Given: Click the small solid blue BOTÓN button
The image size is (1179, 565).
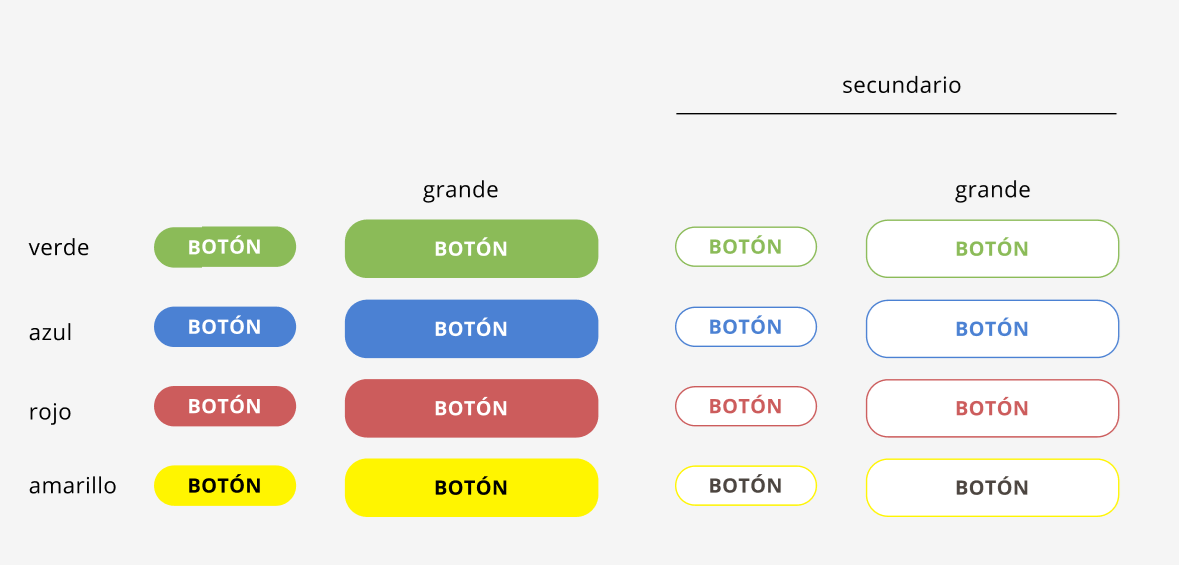Looking at the screenshot, I should tap(225, 327).
